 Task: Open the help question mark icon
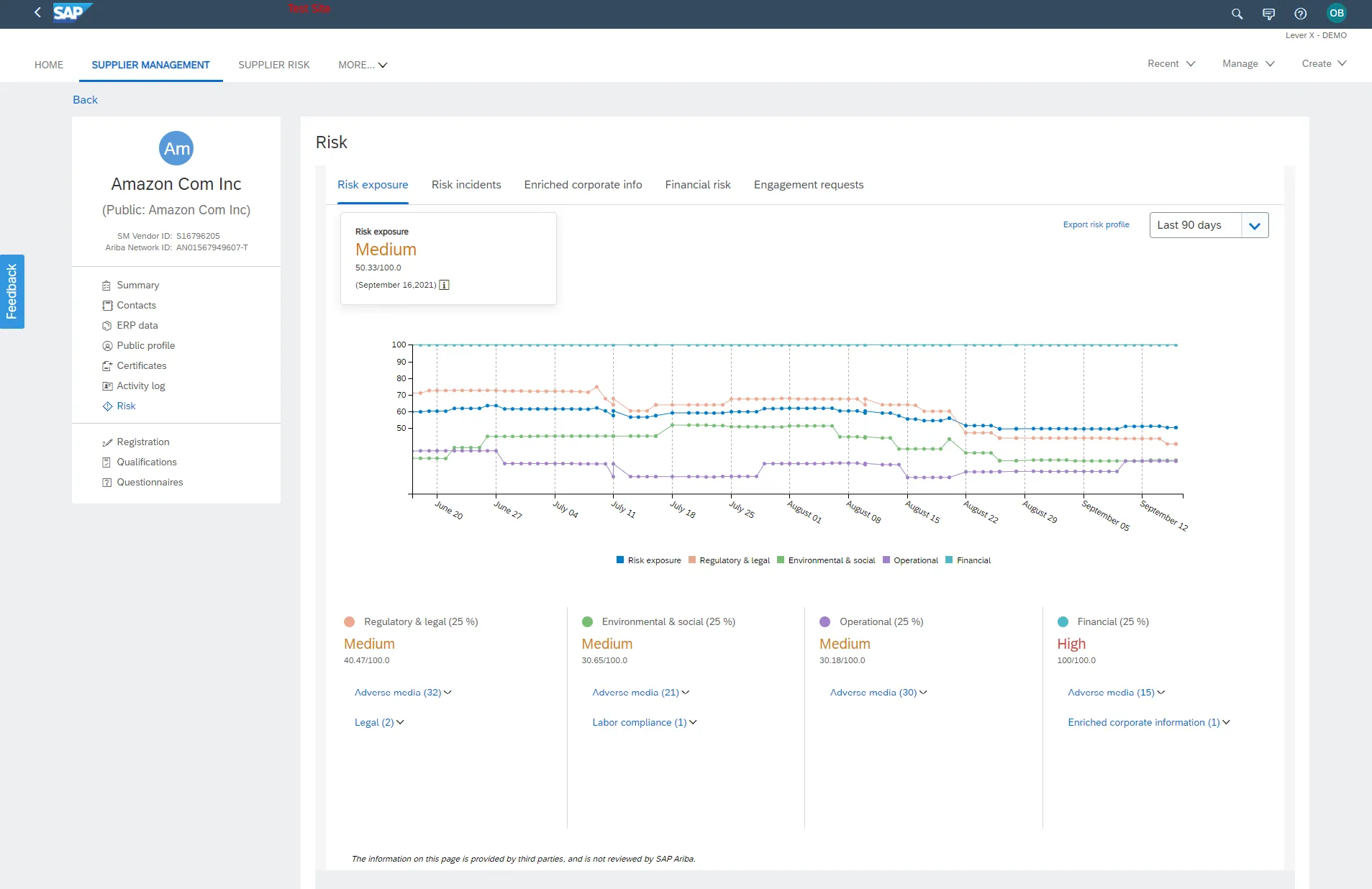coord(1300,14)
